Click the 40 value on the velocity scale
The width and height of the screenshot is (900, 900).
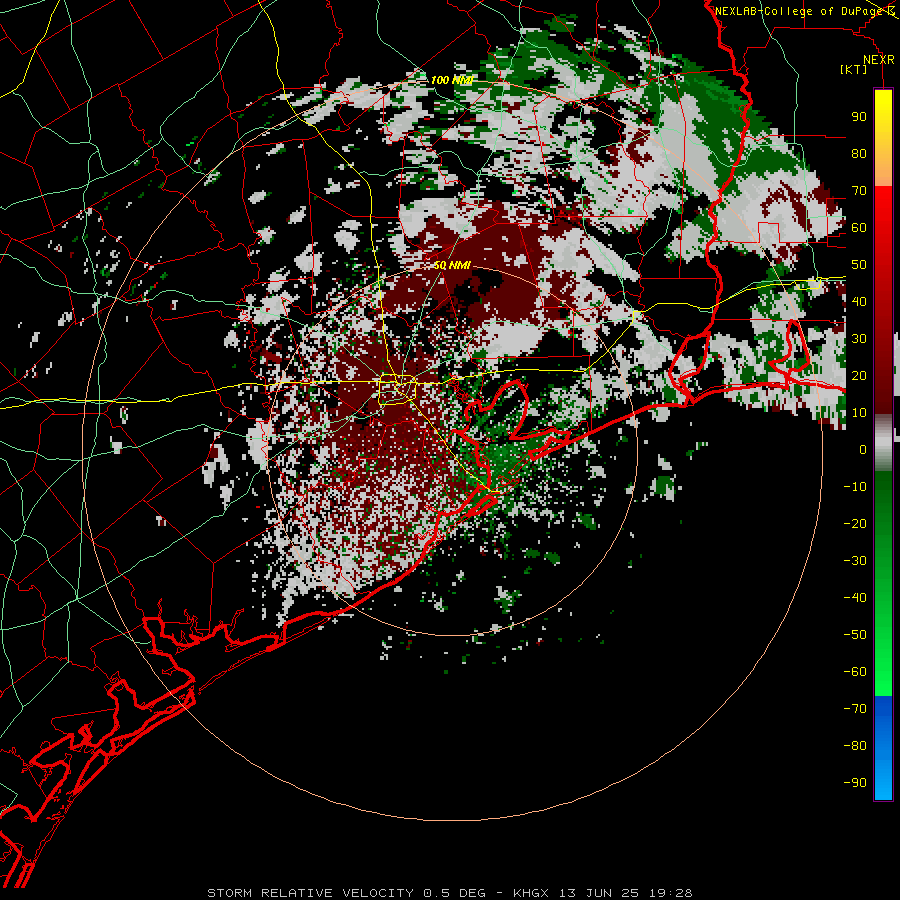(859, 302)
